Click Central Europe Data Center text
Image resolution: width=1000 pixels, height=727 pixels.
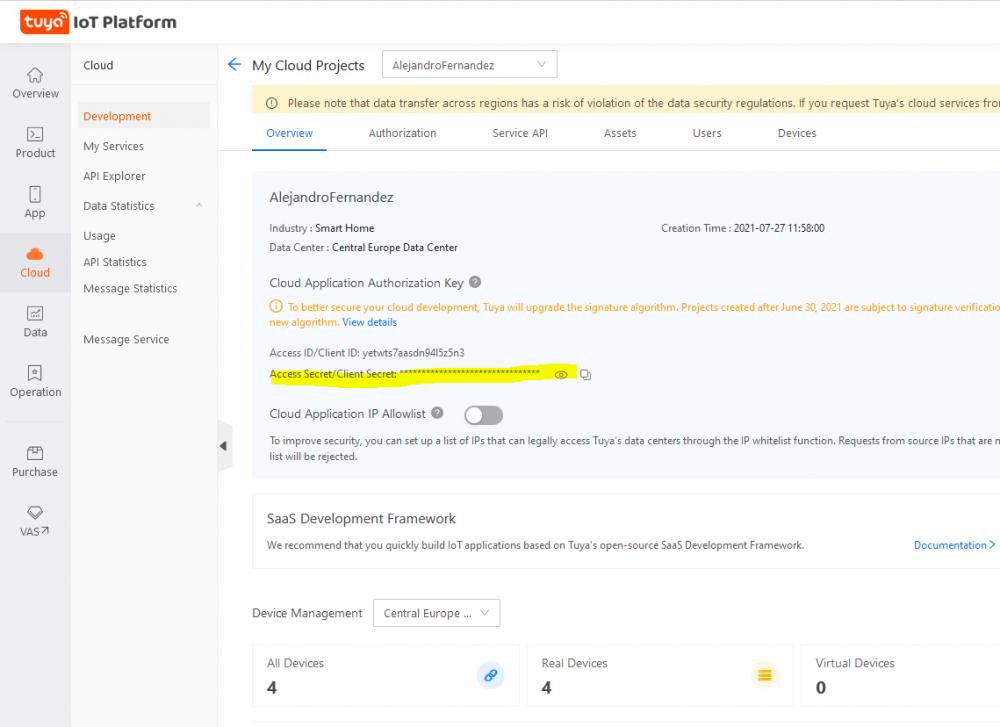[x=395, y=247]
